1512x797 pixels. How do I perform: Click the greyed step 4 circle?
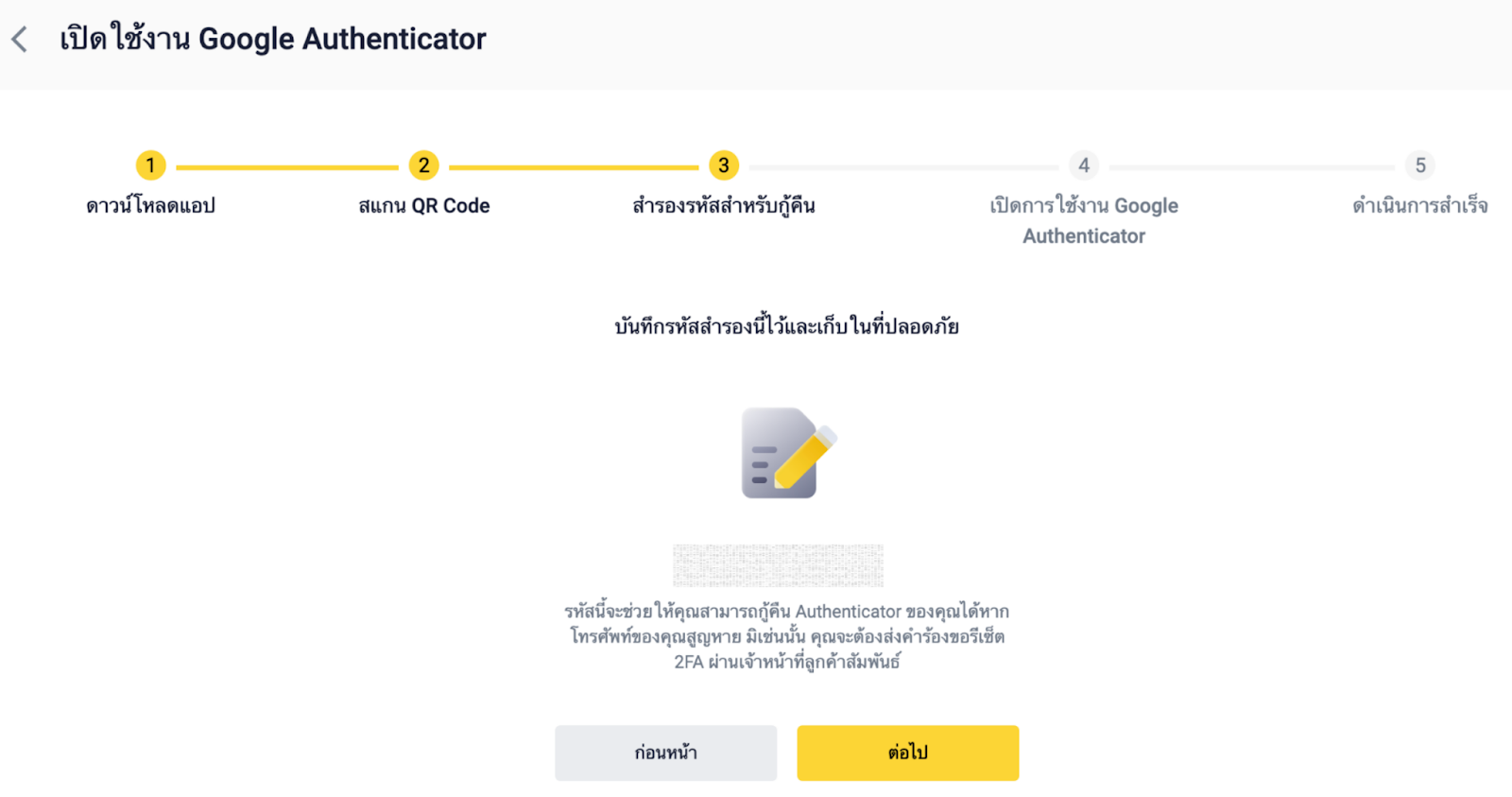[1084, 165]
